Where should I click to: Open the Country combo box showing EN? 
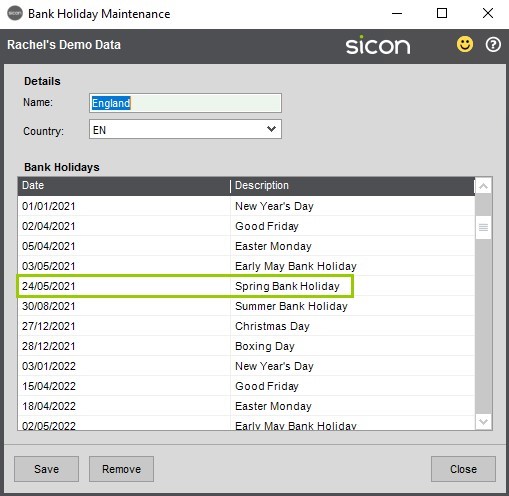point(185,129)
